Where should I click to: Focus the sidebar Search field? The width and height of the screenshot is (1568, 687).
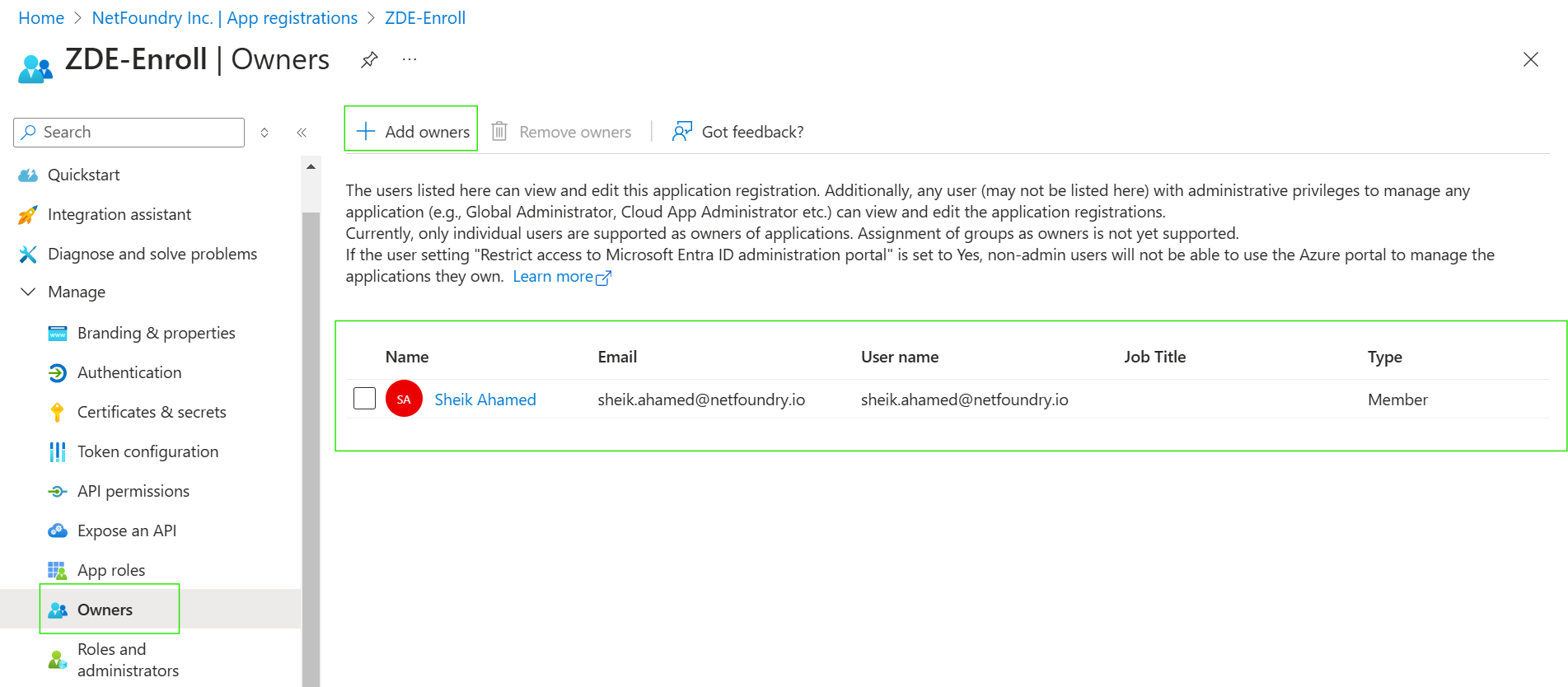129,132
